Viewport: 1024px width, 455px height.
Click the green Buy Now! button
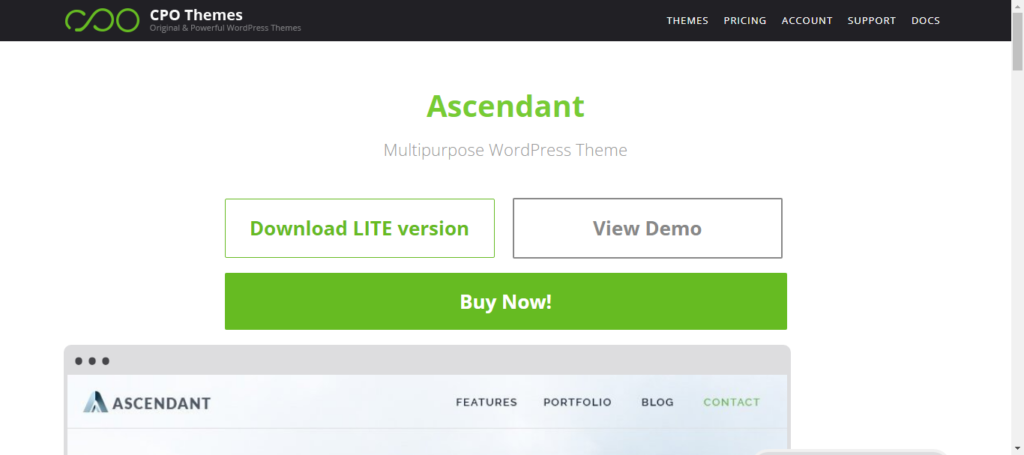[505, 302]
